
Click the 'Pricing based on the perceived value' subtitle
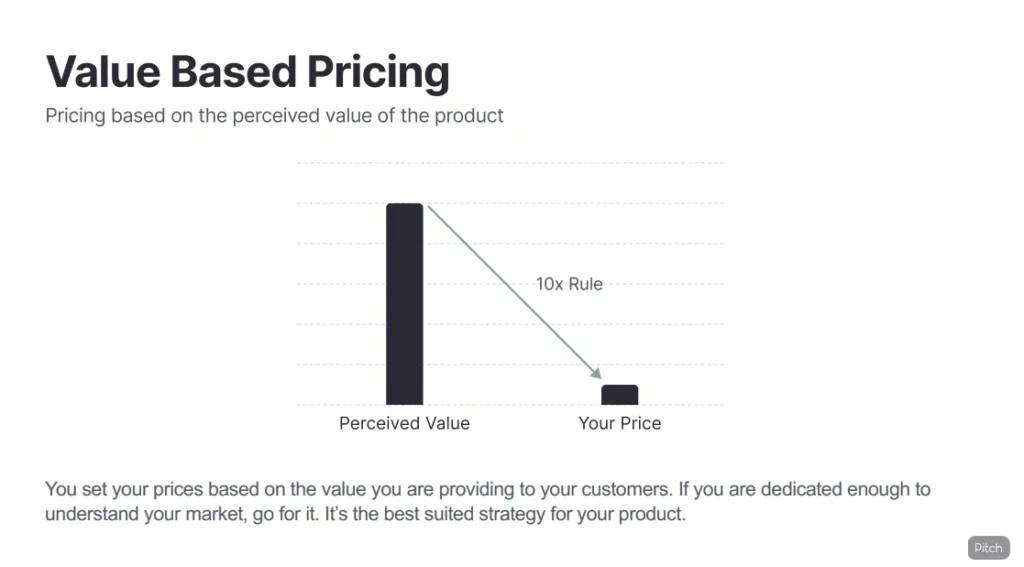pos(274,116)
